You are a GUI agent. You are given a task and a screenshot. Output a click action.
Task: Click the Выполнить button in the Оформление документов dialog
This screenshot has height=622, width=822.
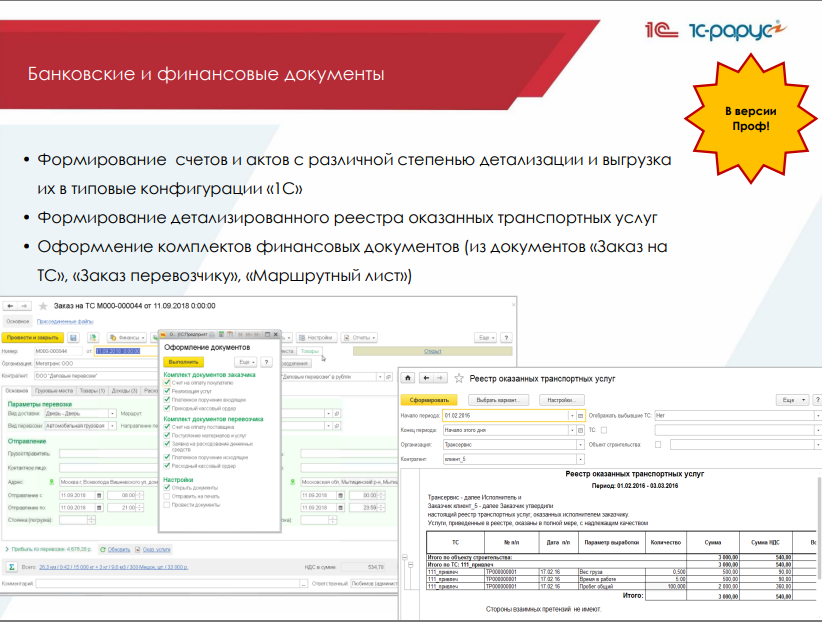(183, 362)
